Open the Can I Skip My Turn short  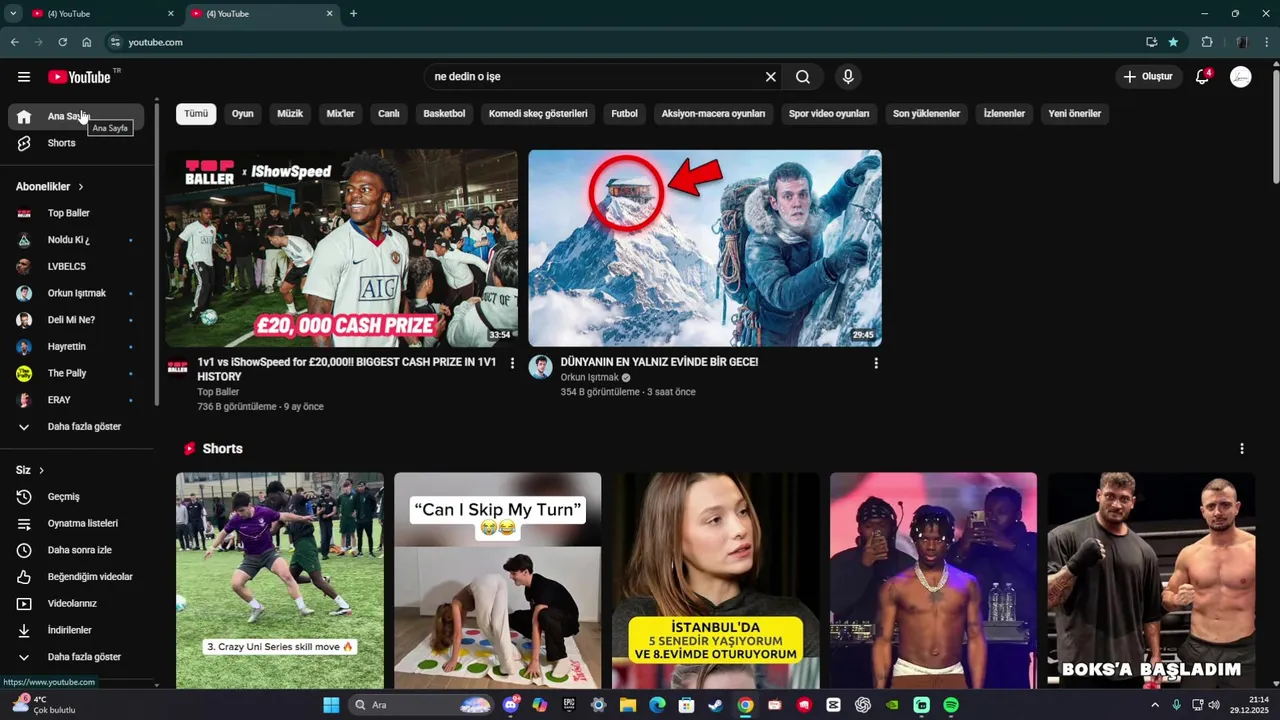498,581
